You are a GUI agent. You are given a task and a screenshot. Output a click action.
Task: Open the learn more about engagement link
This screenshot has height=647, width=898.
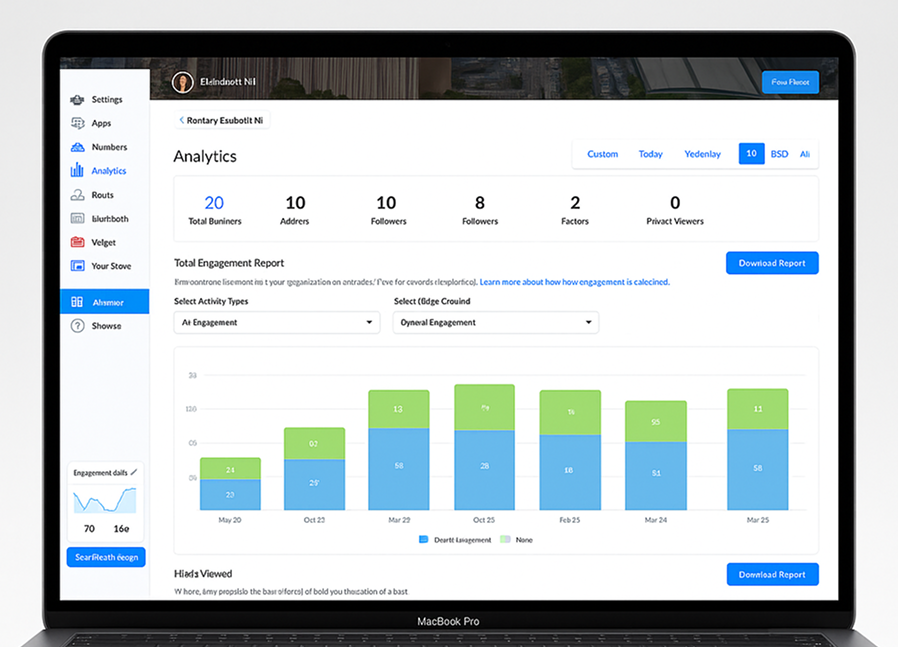click(x=574, y=282)
